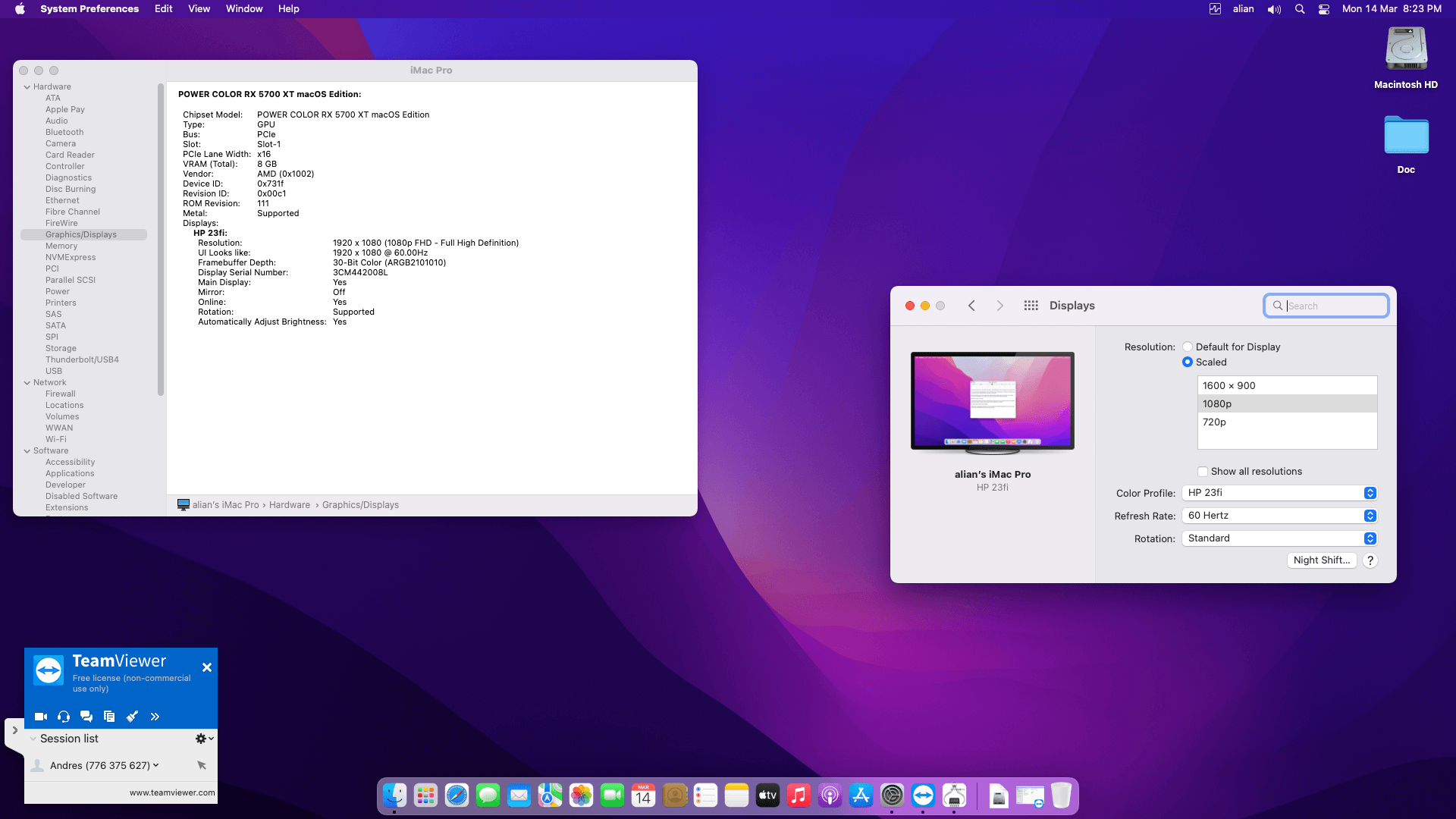
Task: Launch Safari from the Dock
Action: click(457, 795)
